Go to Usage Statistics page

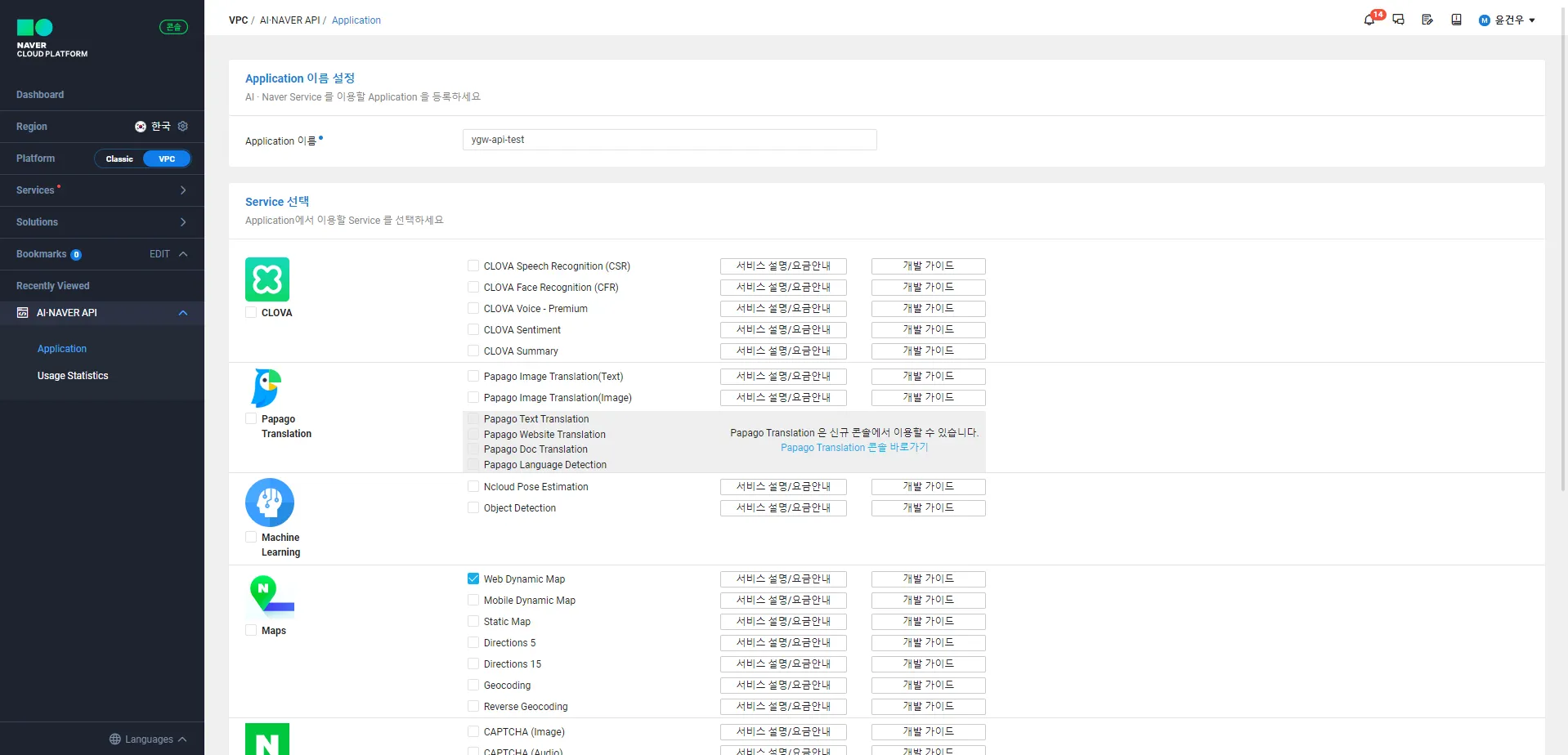point(73,376)
